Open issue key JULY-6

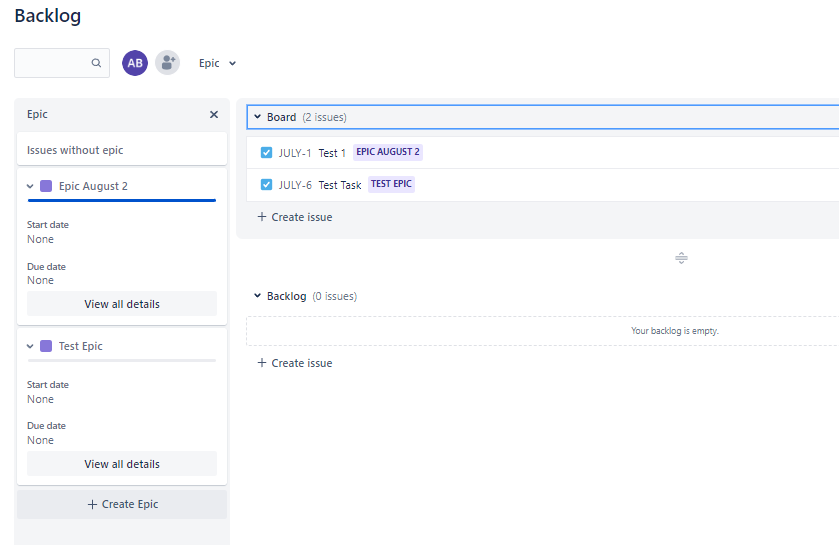point(295,185)
